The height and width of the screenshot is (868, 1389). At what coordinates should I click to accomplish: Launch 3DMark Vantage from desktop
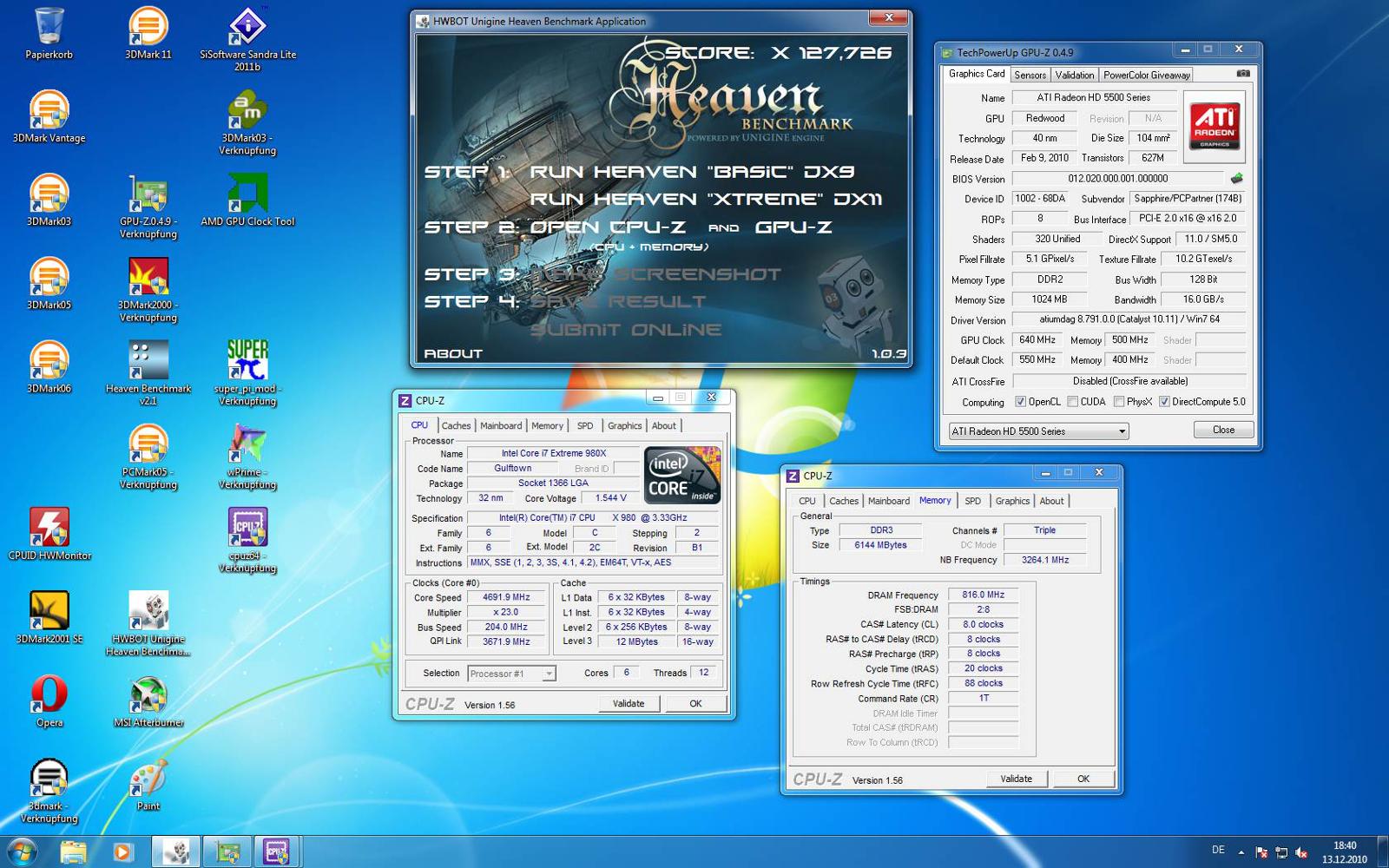(49, 116)
